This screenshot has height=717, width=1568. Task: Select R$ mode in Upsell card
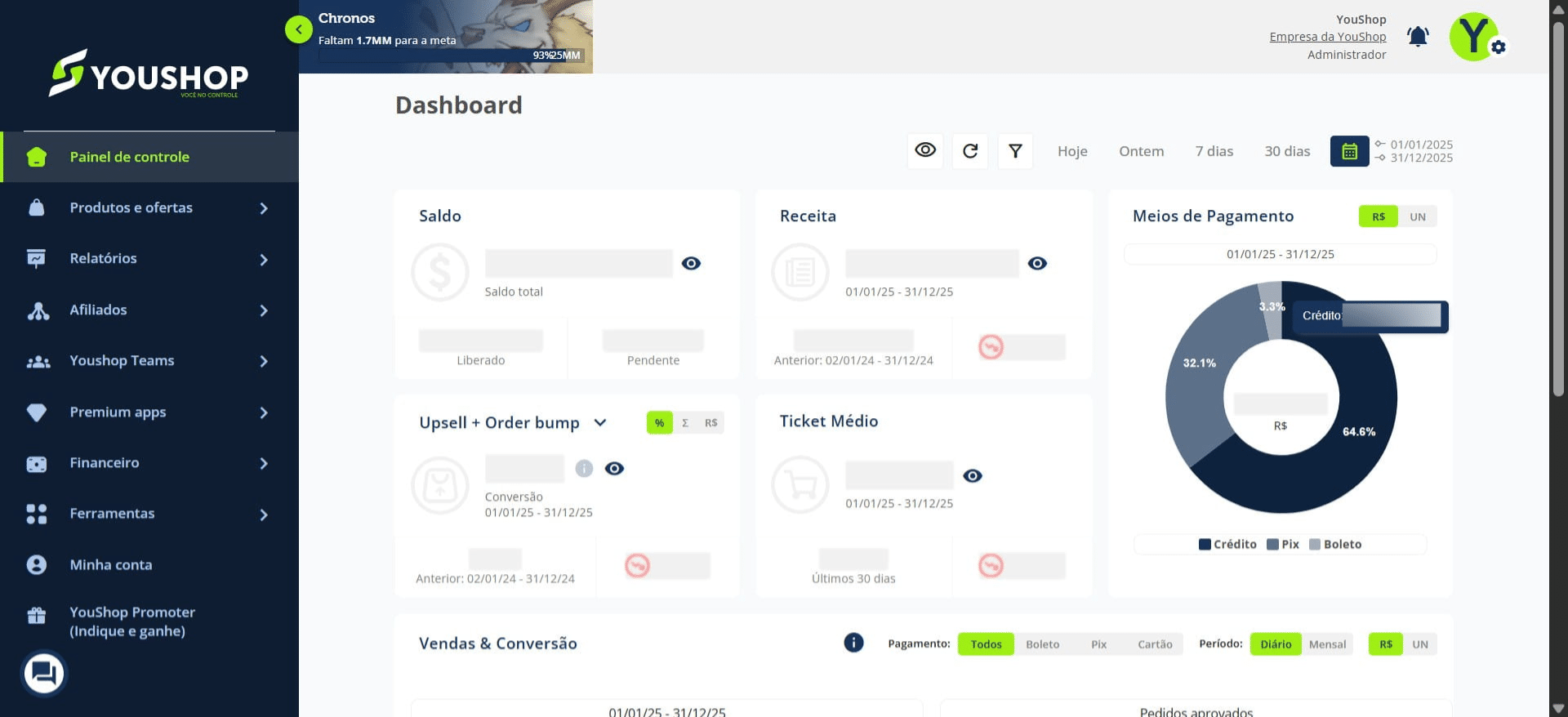(710, 423)
